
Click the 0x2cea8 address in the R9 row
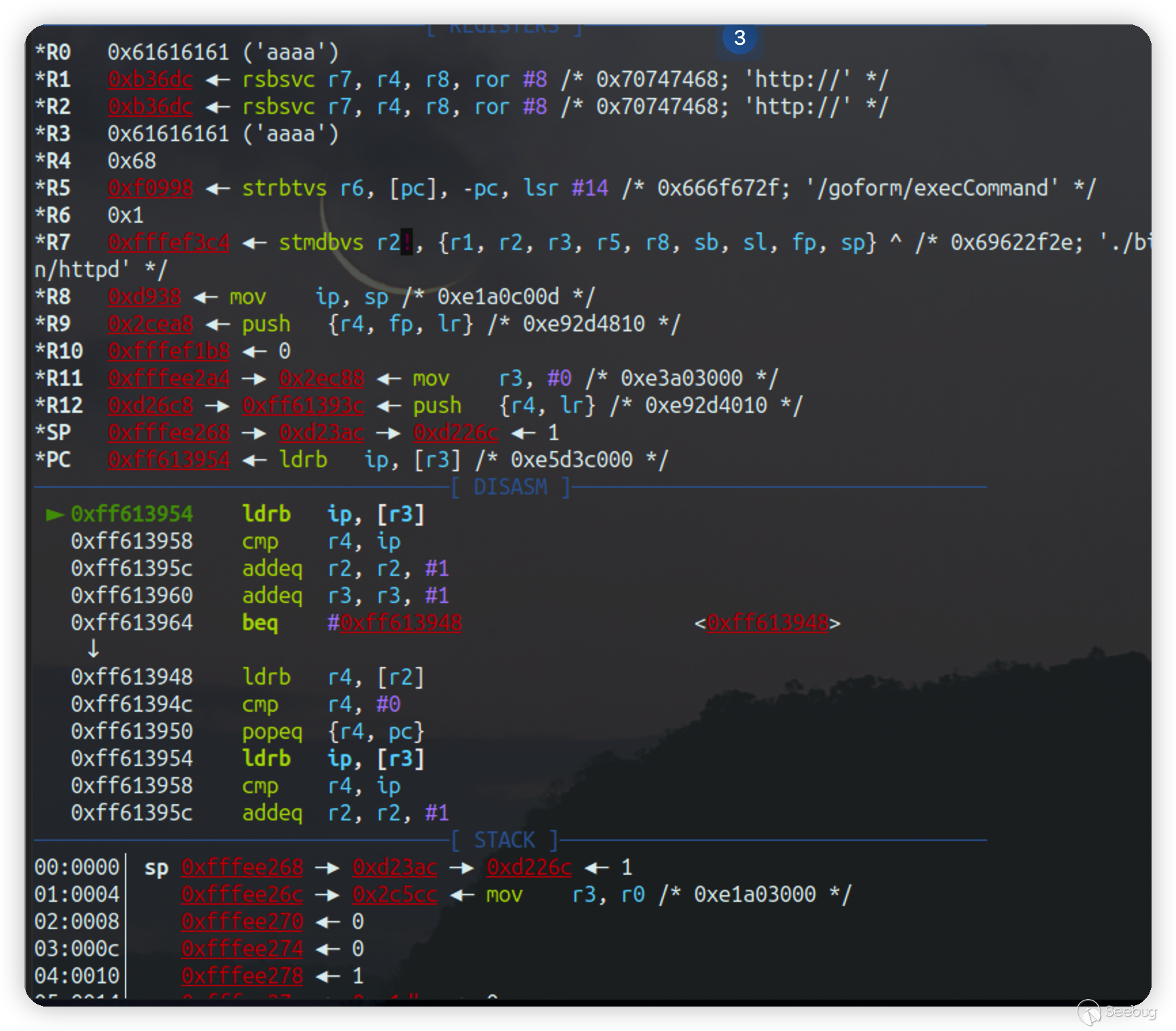(150, 324)
